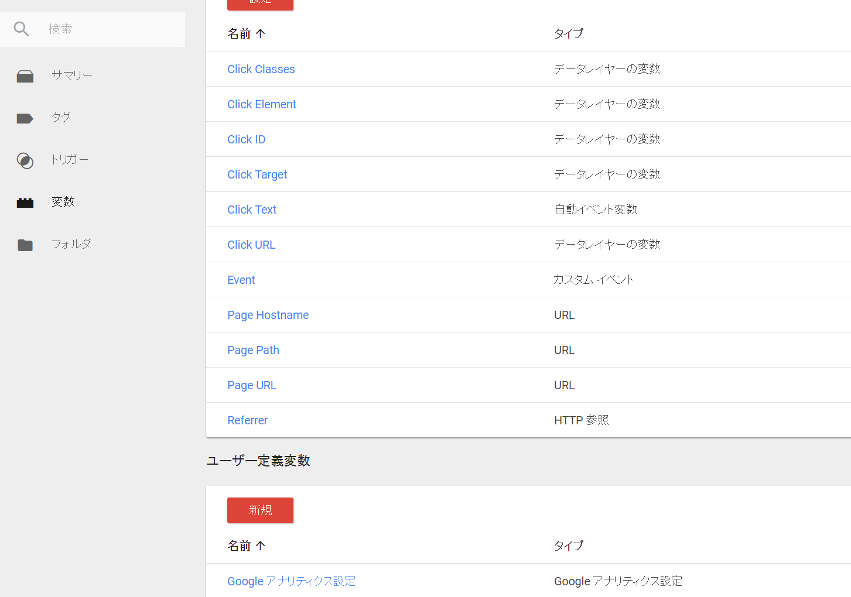Open the Referrer variable
851x597 pixels.
[x=247, y=420]
